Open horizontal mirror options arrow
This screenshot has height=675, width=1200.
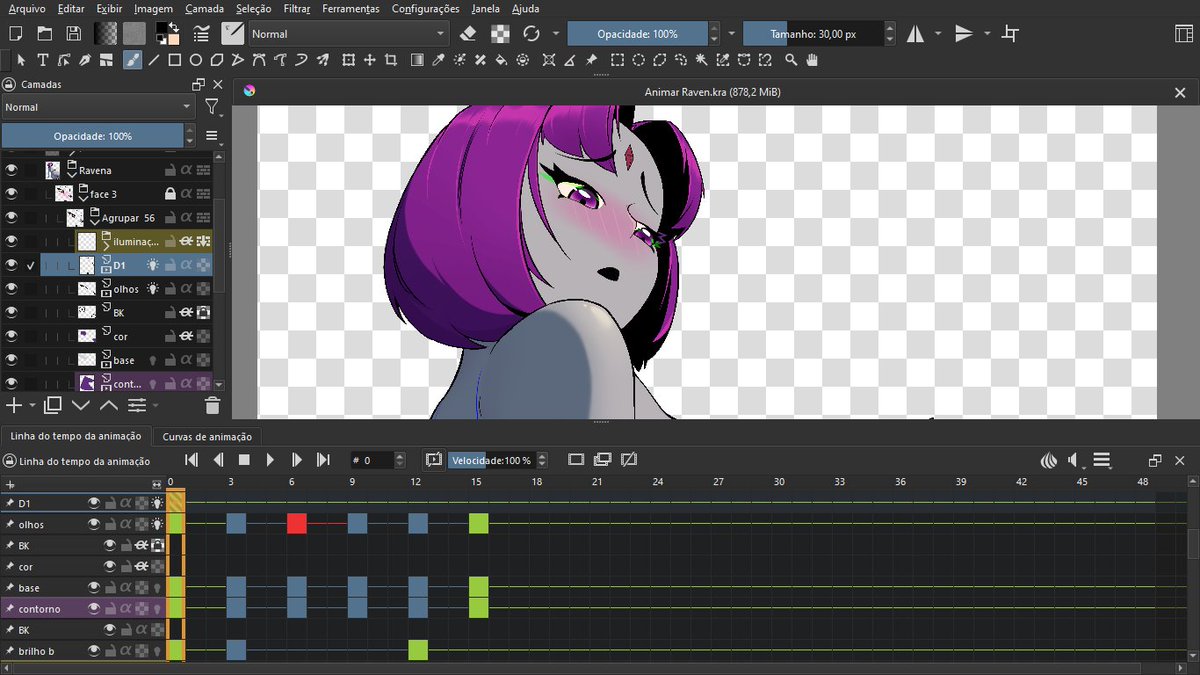(938, 33)
